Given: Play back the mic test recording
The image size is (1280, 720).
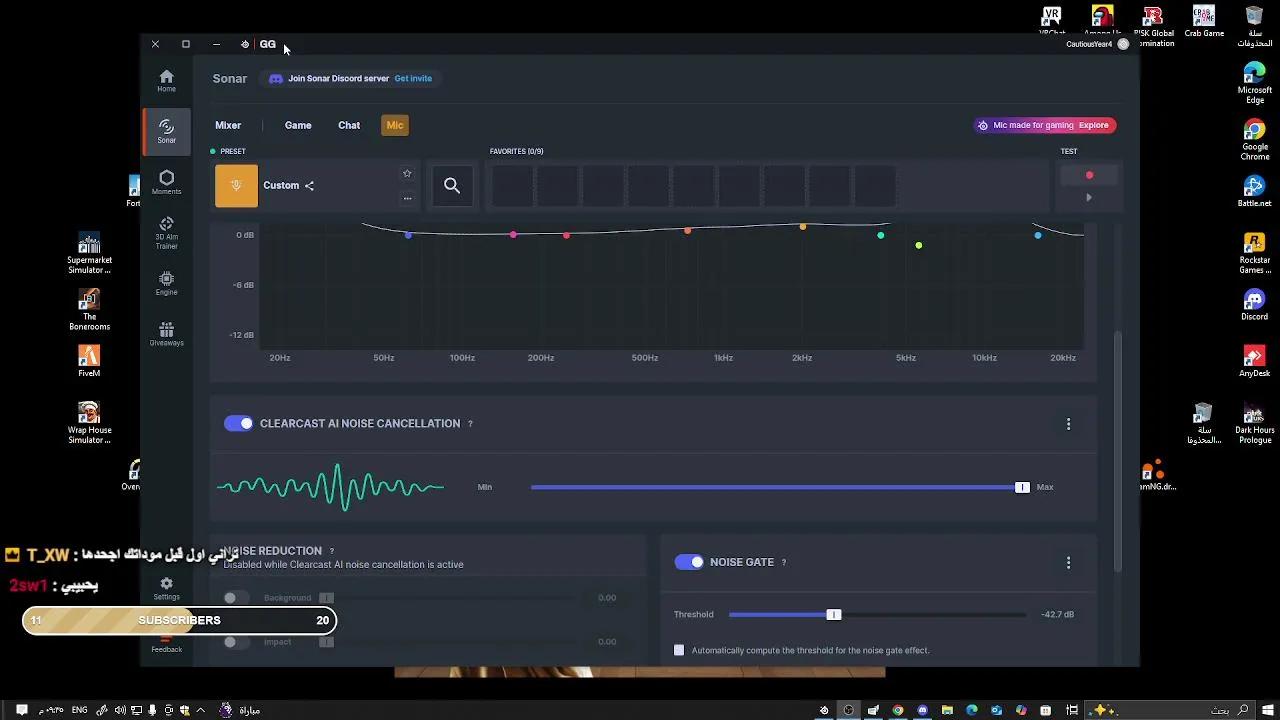Looking at the screenshot, I should (x=1089, y=198).
